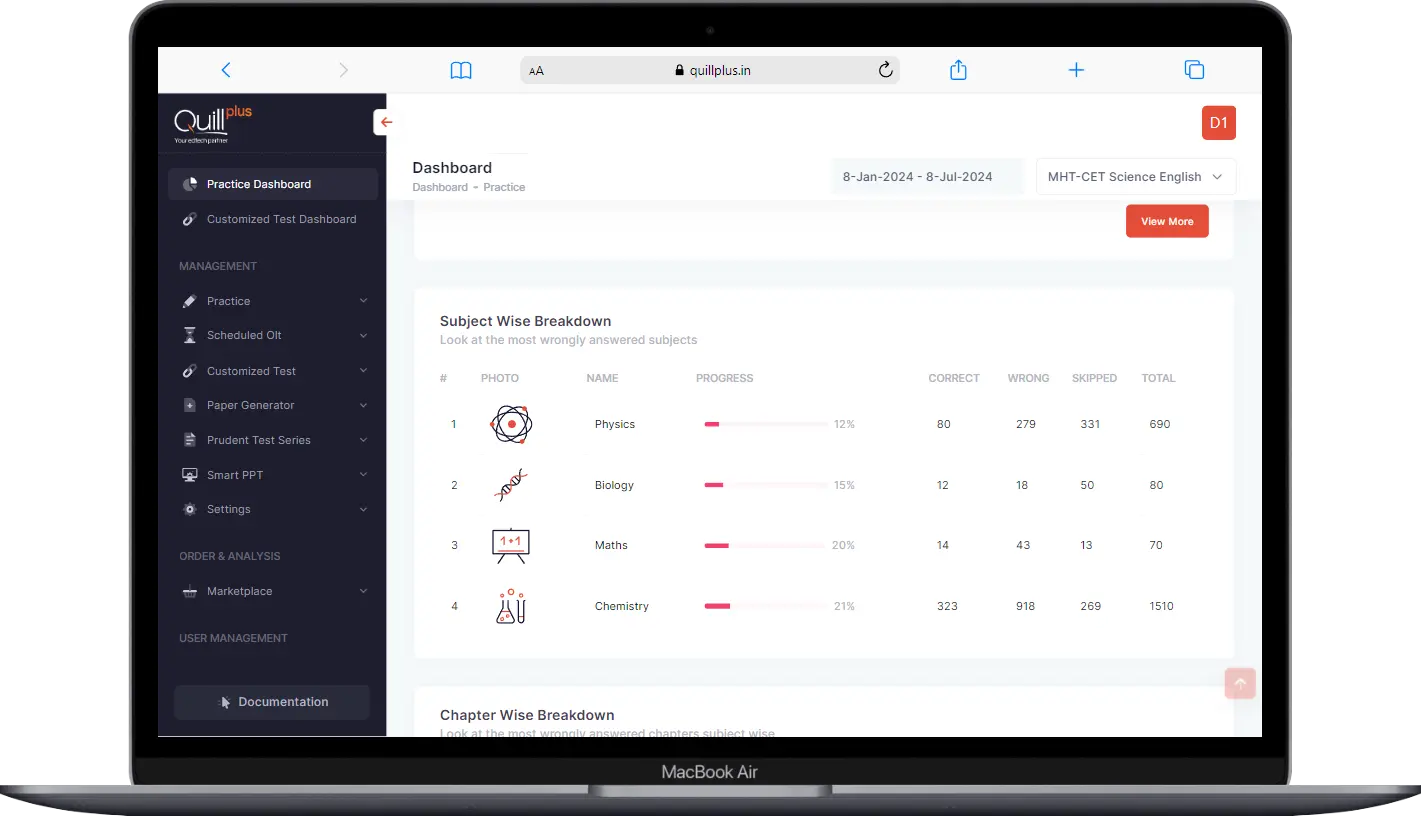Click the Paper Generator icon
Image resolution: width=1421 pixels, height=816 pixels.
click(190, 405)
